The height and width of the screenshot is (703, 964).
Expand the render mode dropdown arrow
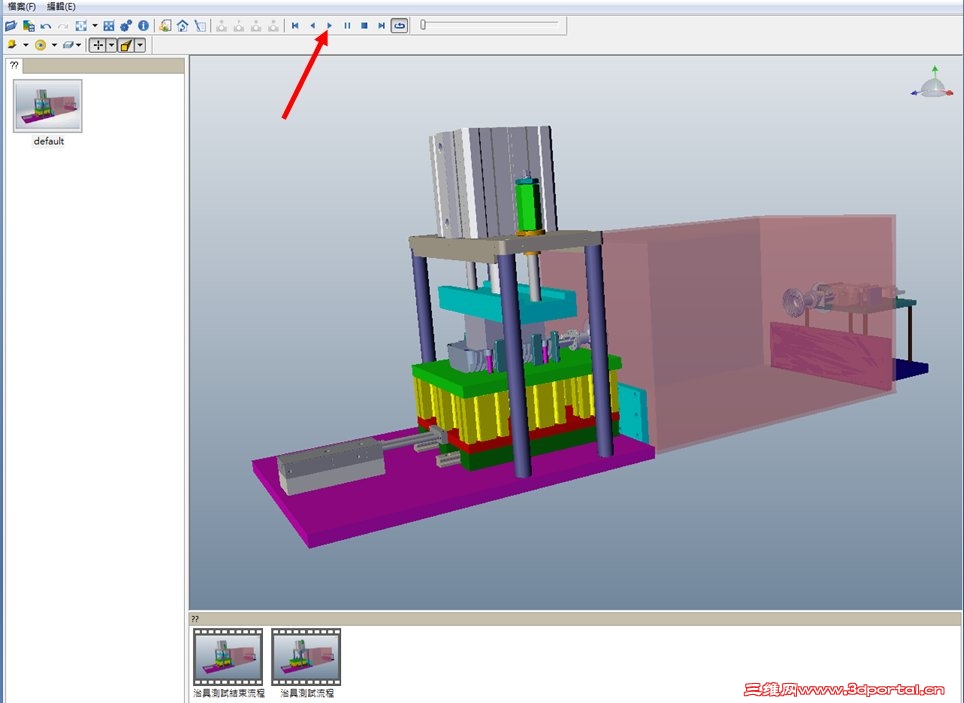(25, 45)
